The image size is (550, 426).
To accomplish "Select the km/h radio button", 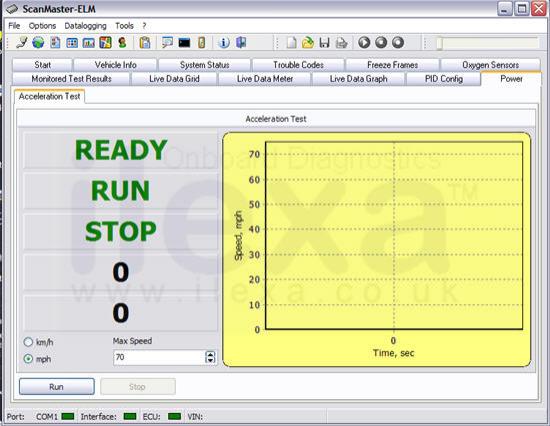I will (28, 342).
